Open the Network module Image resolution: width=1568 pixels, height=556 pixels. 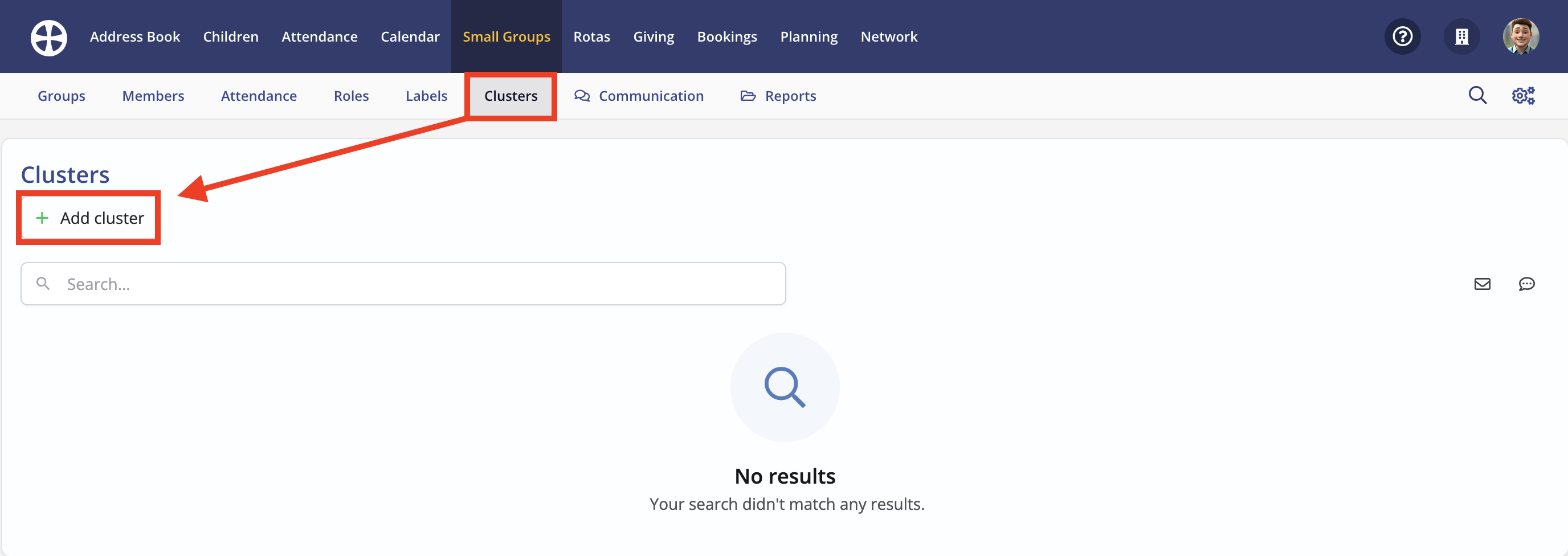889,36
